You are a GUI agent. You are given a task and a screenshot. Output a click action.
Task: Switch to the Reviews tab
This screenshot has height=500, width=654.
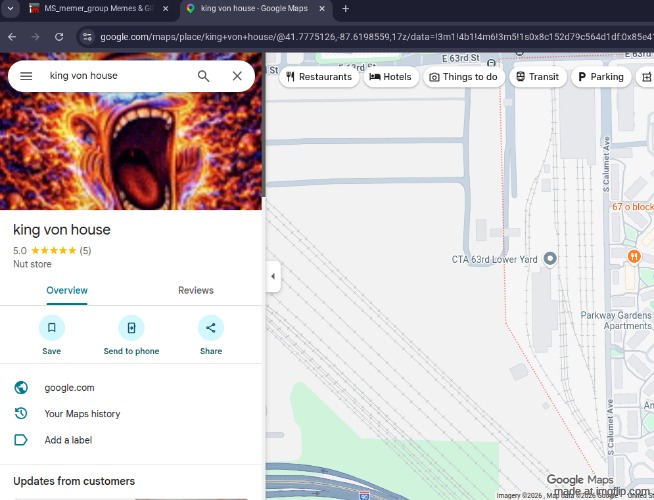pyautogui.click(x=196, y=290)
